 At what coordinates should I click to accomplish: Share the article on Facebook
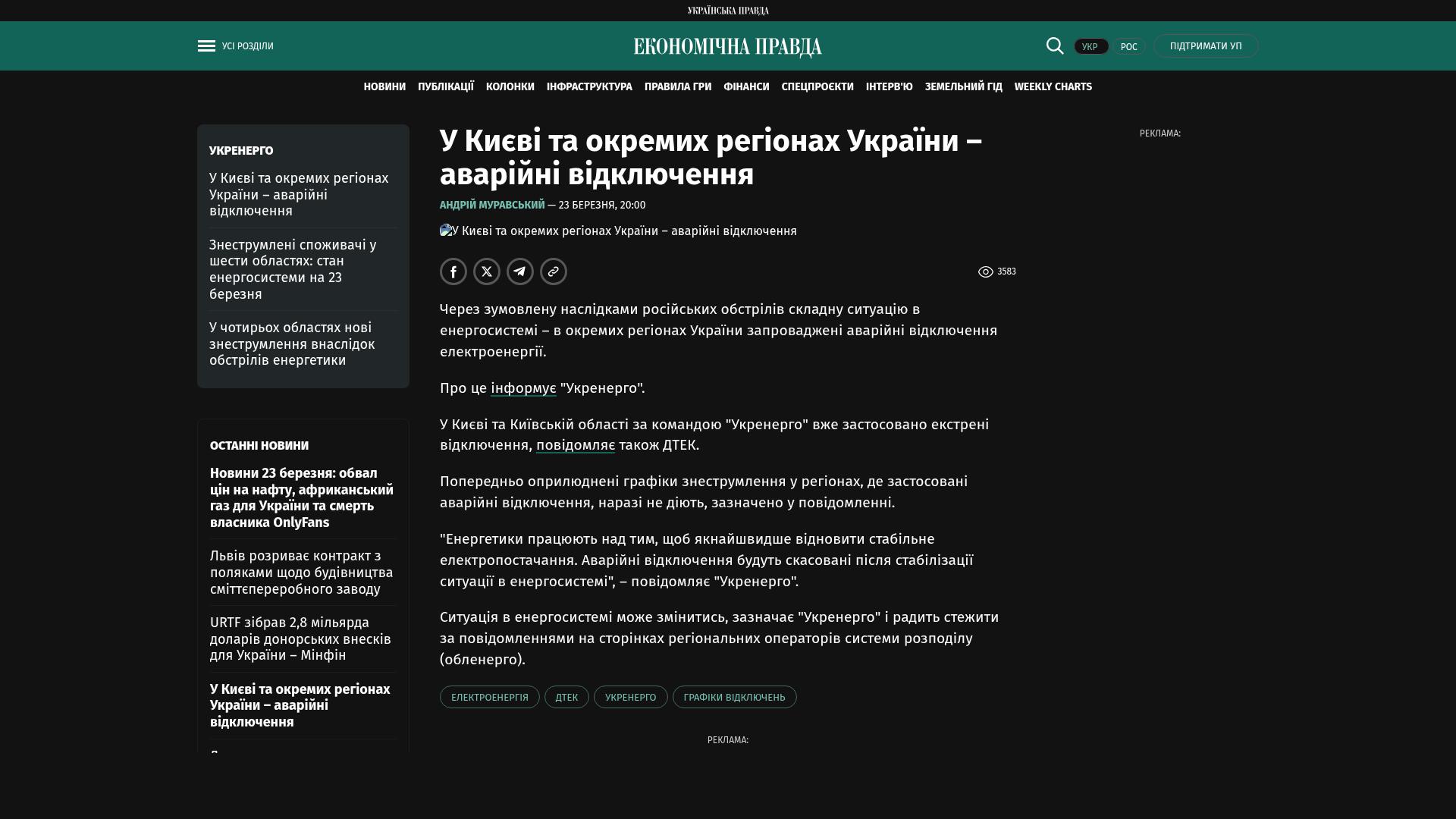point(453,271)
